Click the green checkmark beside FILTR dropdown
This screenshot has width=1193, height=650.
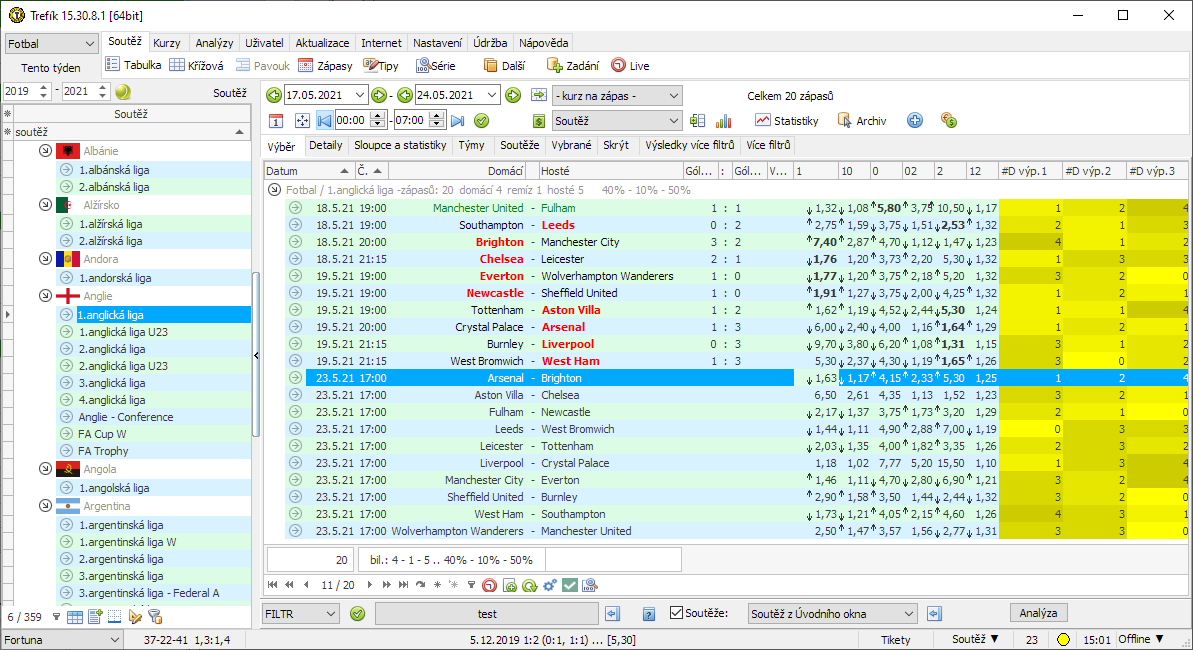357,613
